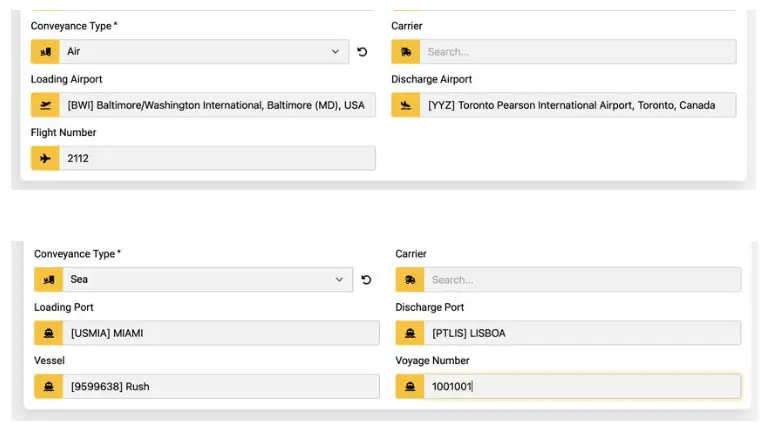760x423 pixels.
Task: Click the ship icon beside Discharge Port
Action: [x=410, y=333]
